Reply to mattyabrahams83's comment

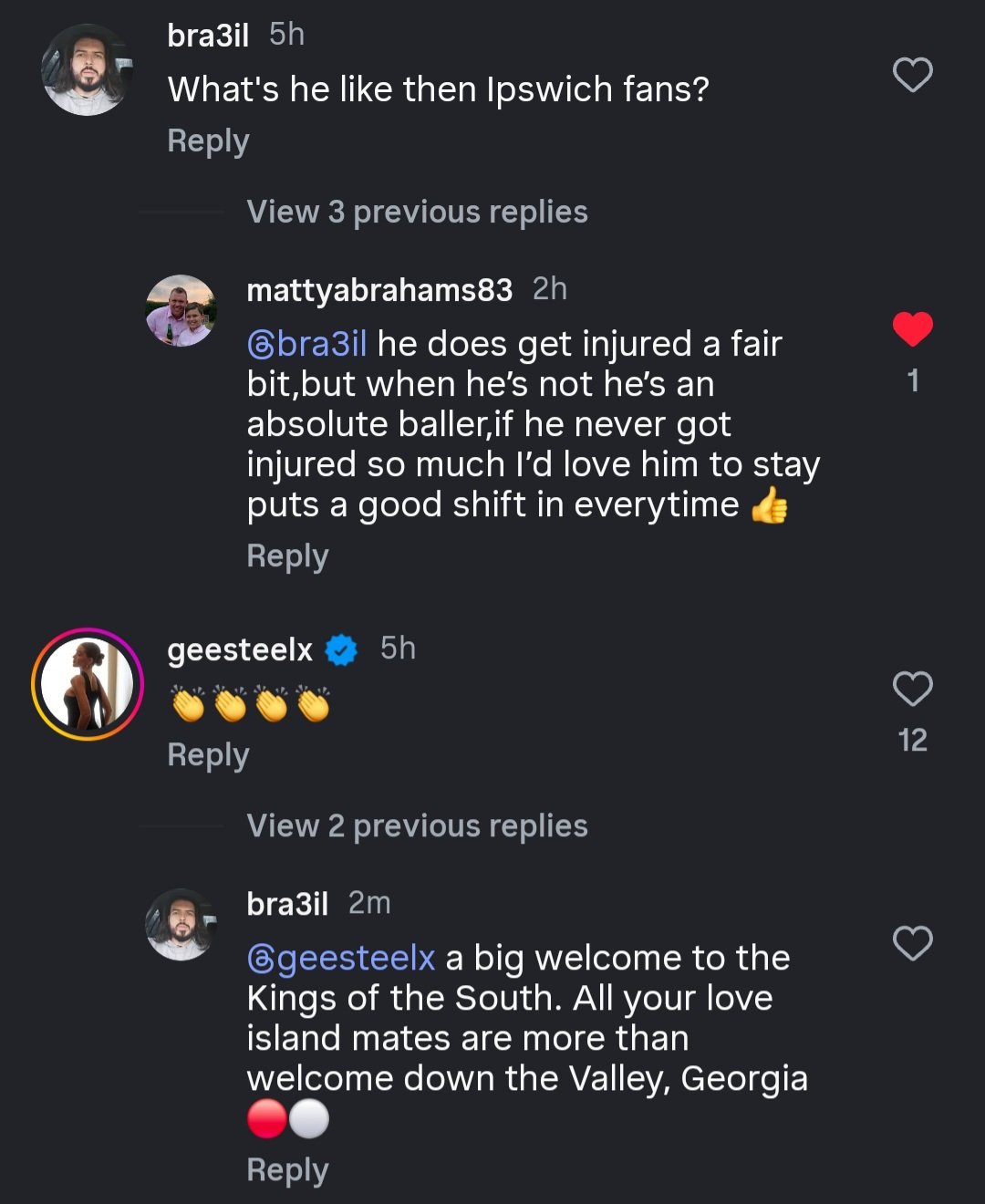point(287,556)
